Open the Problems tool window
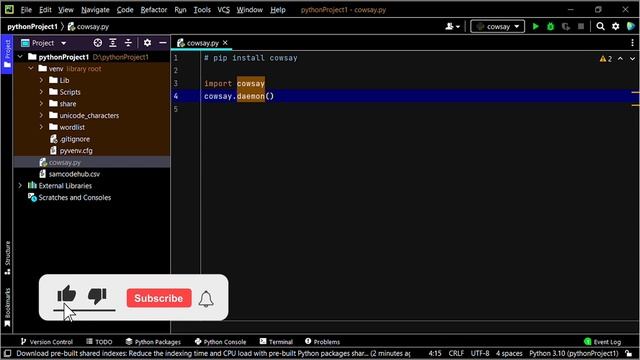640x360 pixels. tap(322, 342)
